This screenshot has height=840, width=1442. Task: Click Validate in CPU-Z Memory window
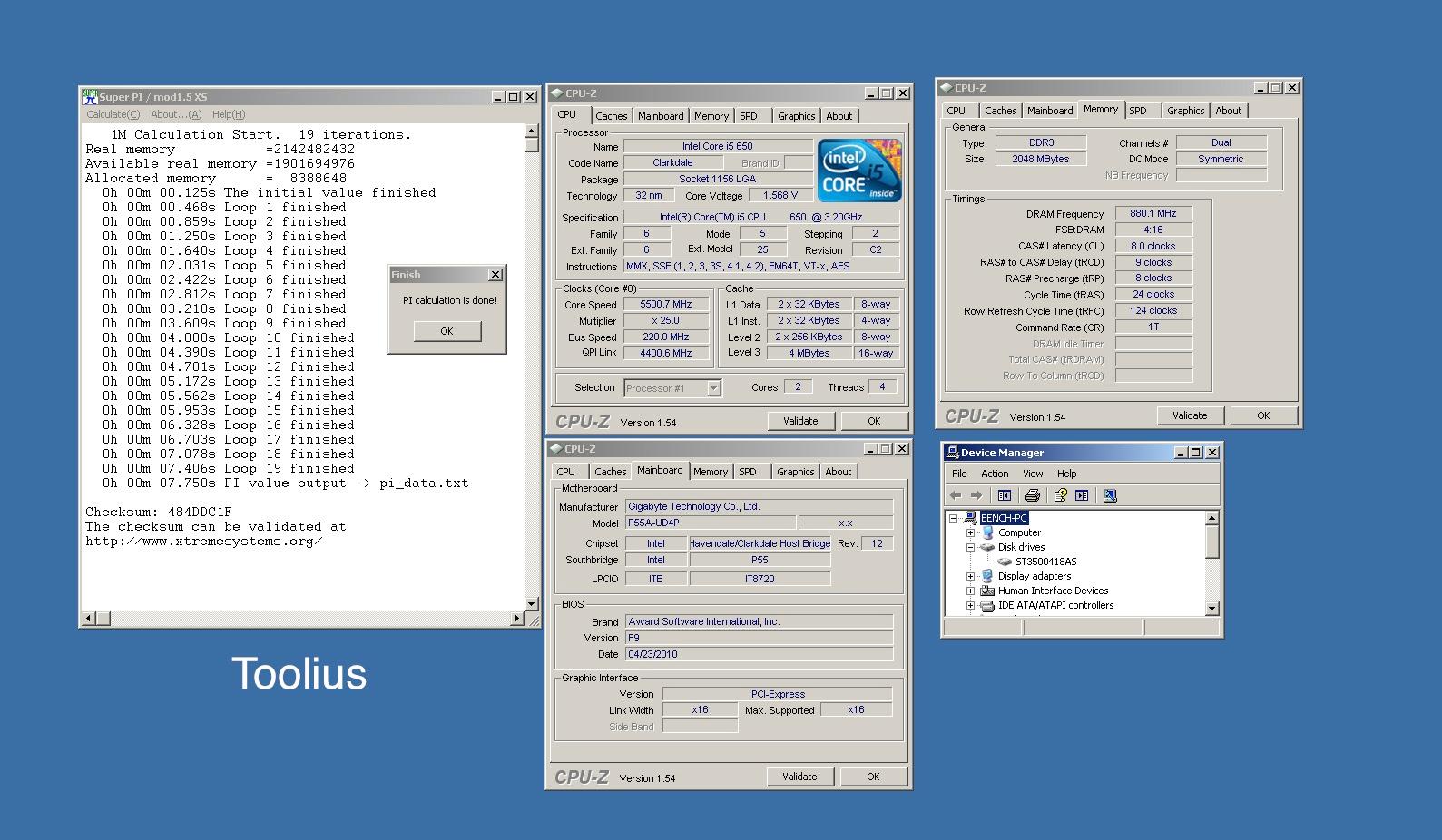pos(1190,415)
